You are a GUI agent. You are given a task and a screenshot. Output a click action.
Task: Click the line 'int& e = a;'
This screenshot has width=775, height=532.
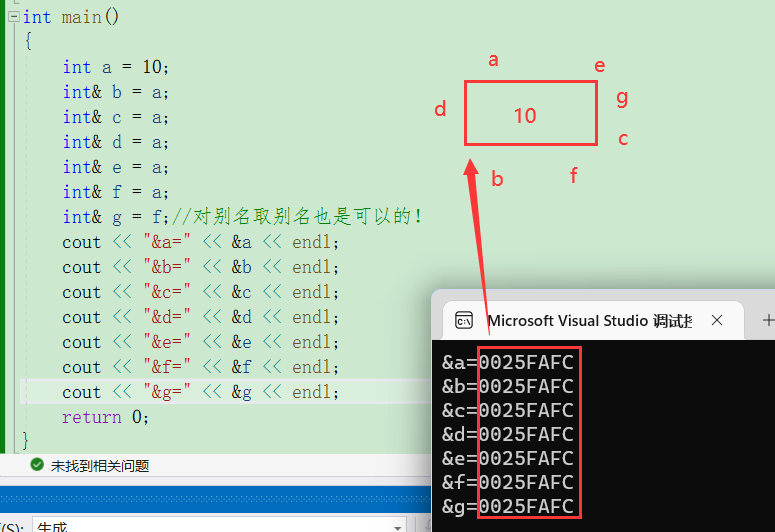[116, 167]
